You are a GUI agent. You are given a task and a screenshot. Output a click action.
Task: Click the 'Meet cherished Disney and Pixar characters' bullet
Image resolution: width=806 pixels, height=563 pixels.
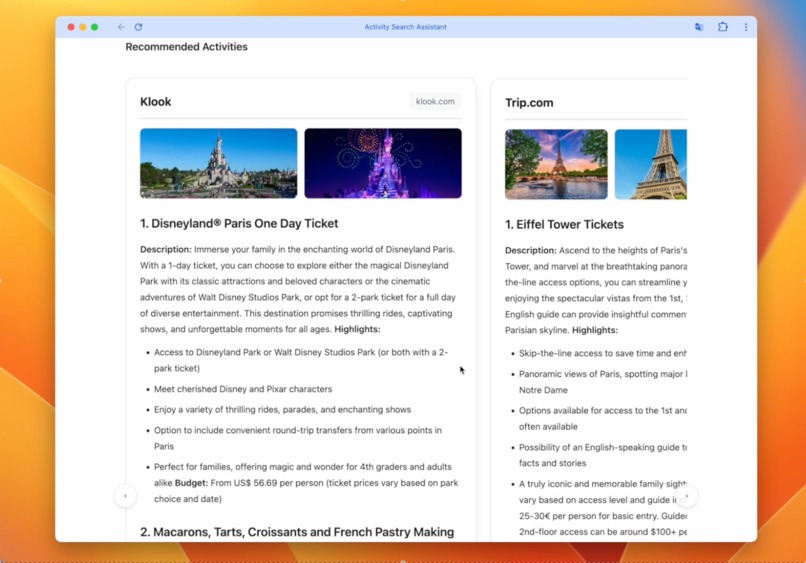(x=243, y=389)
